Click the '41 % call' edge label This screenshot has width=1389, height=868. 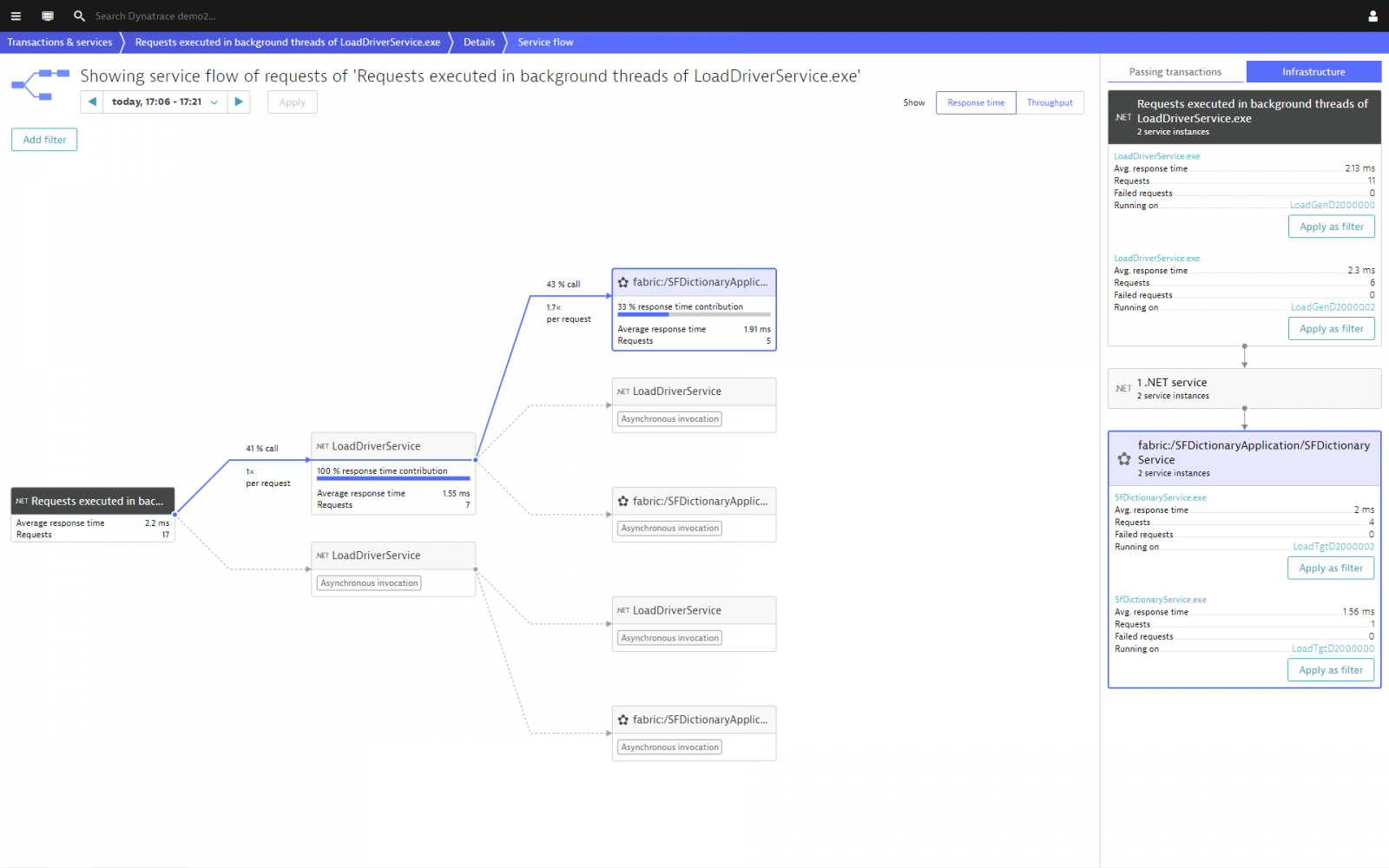tap(262, 449)
